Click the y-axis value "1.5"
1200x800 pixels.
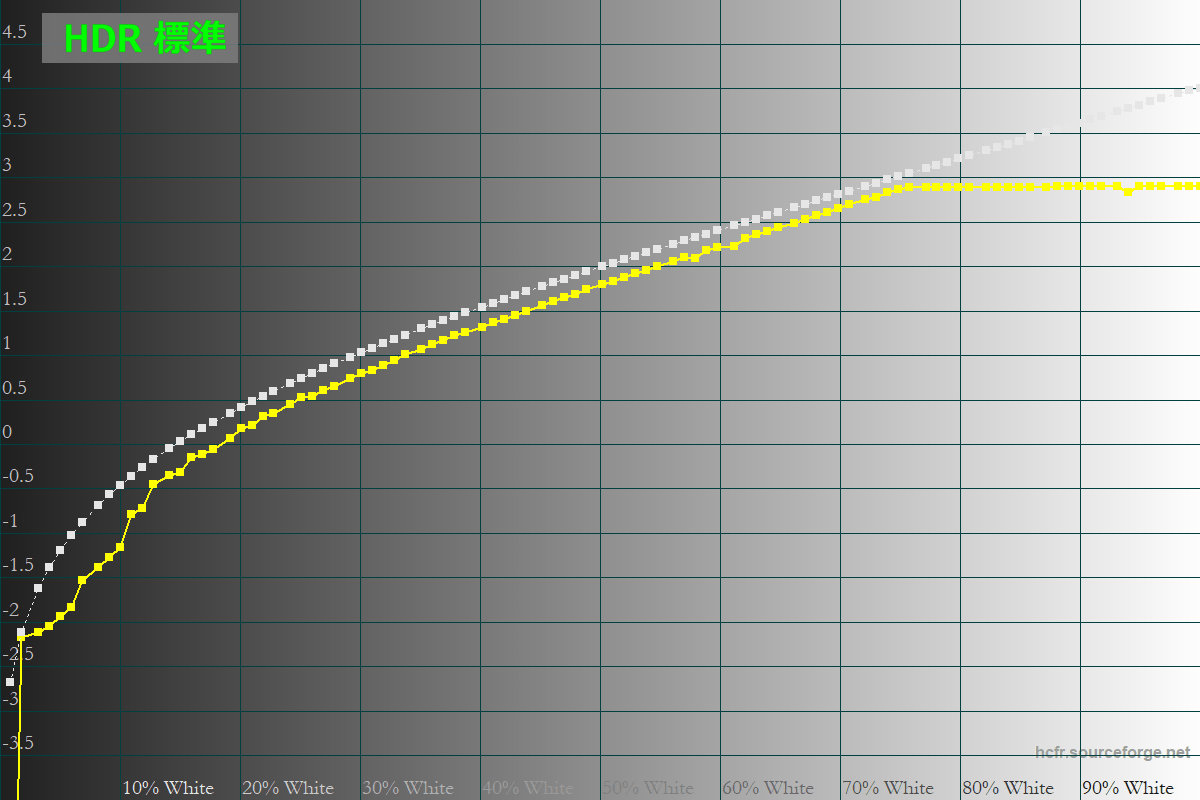(x=14, y=299)
